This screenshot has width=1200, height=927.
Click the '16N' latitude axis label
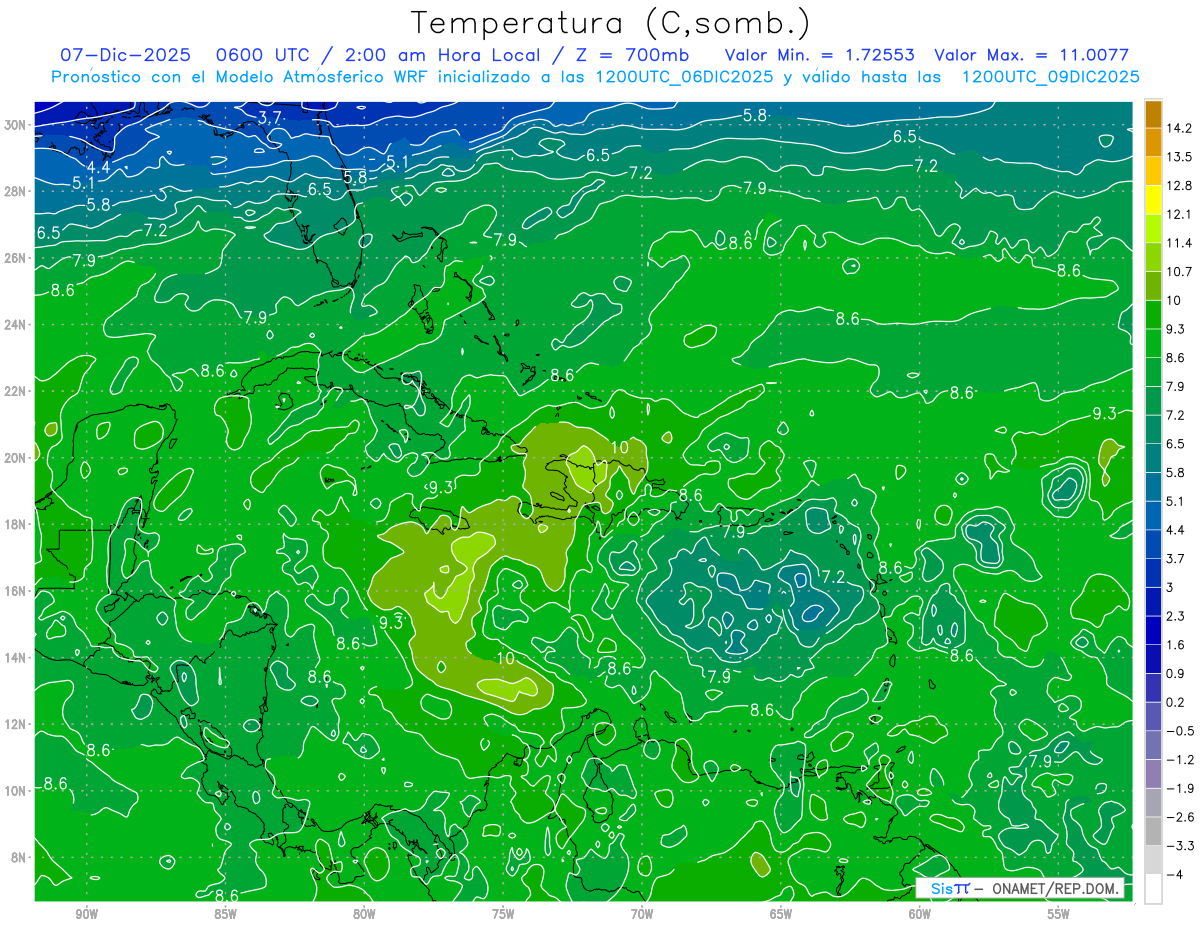pos(15,591)
